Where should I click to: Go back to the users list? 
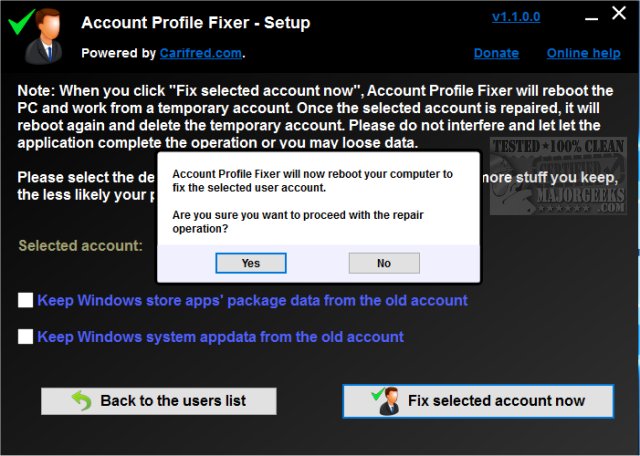pos(159,401)
